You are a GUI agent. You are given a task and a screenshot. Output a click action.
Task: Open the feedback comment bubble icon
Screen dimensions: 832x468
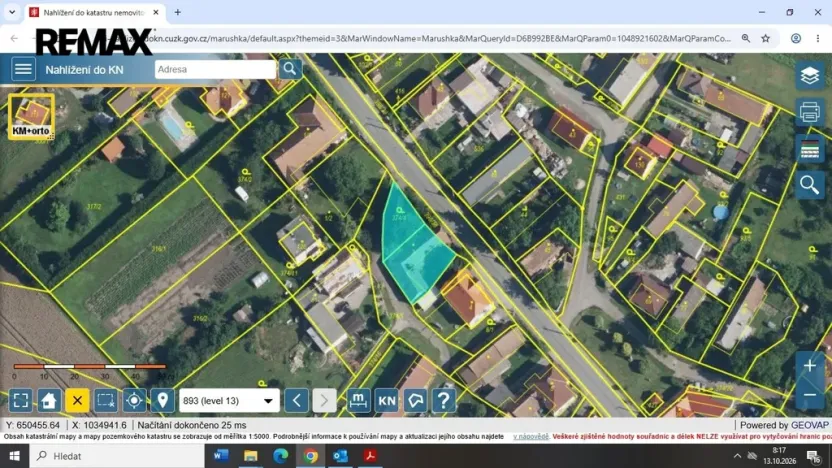(415, 401)
